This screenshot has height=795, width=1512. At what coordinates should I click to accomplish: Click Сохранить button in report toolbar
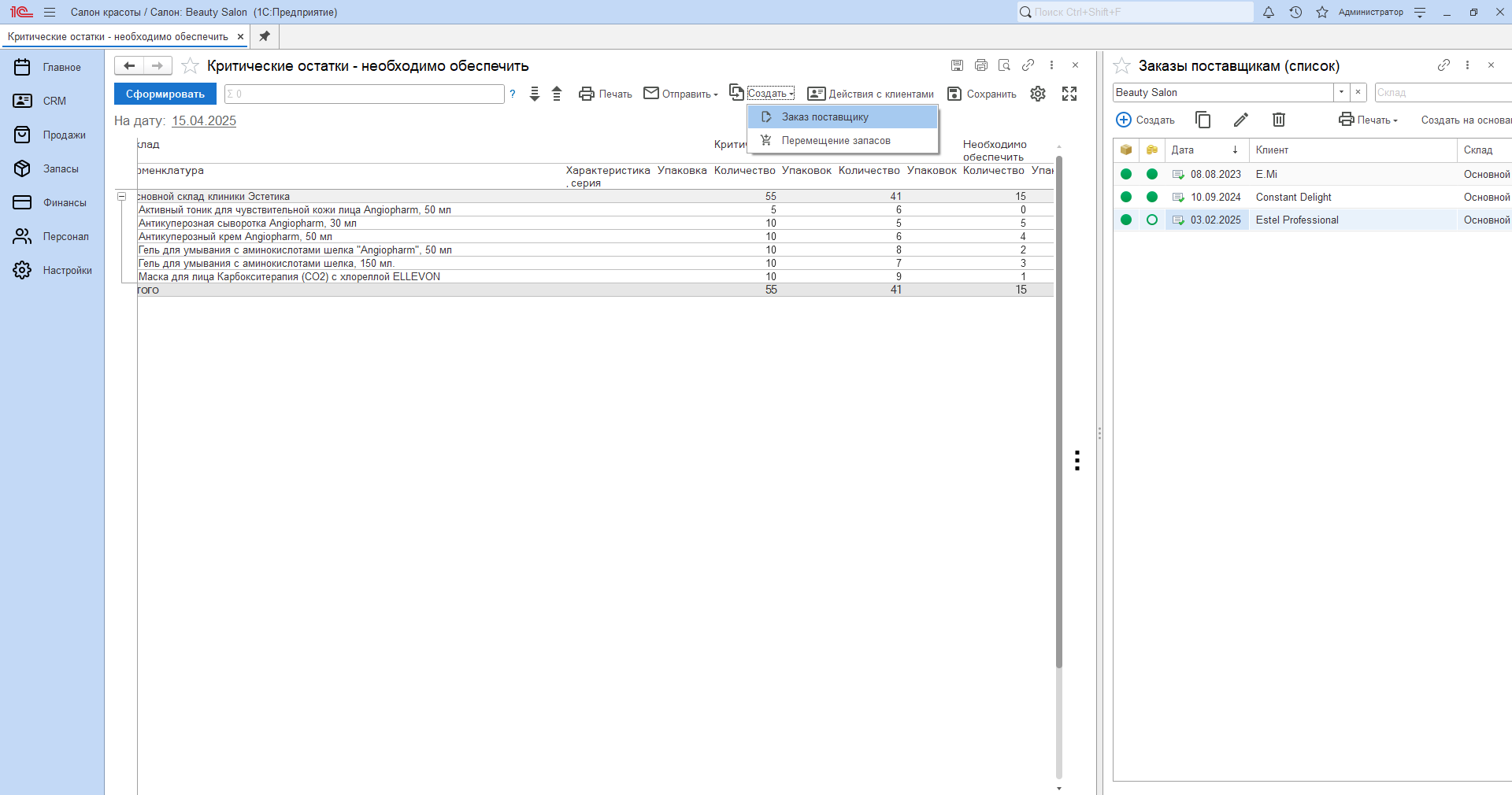[982, 94]
